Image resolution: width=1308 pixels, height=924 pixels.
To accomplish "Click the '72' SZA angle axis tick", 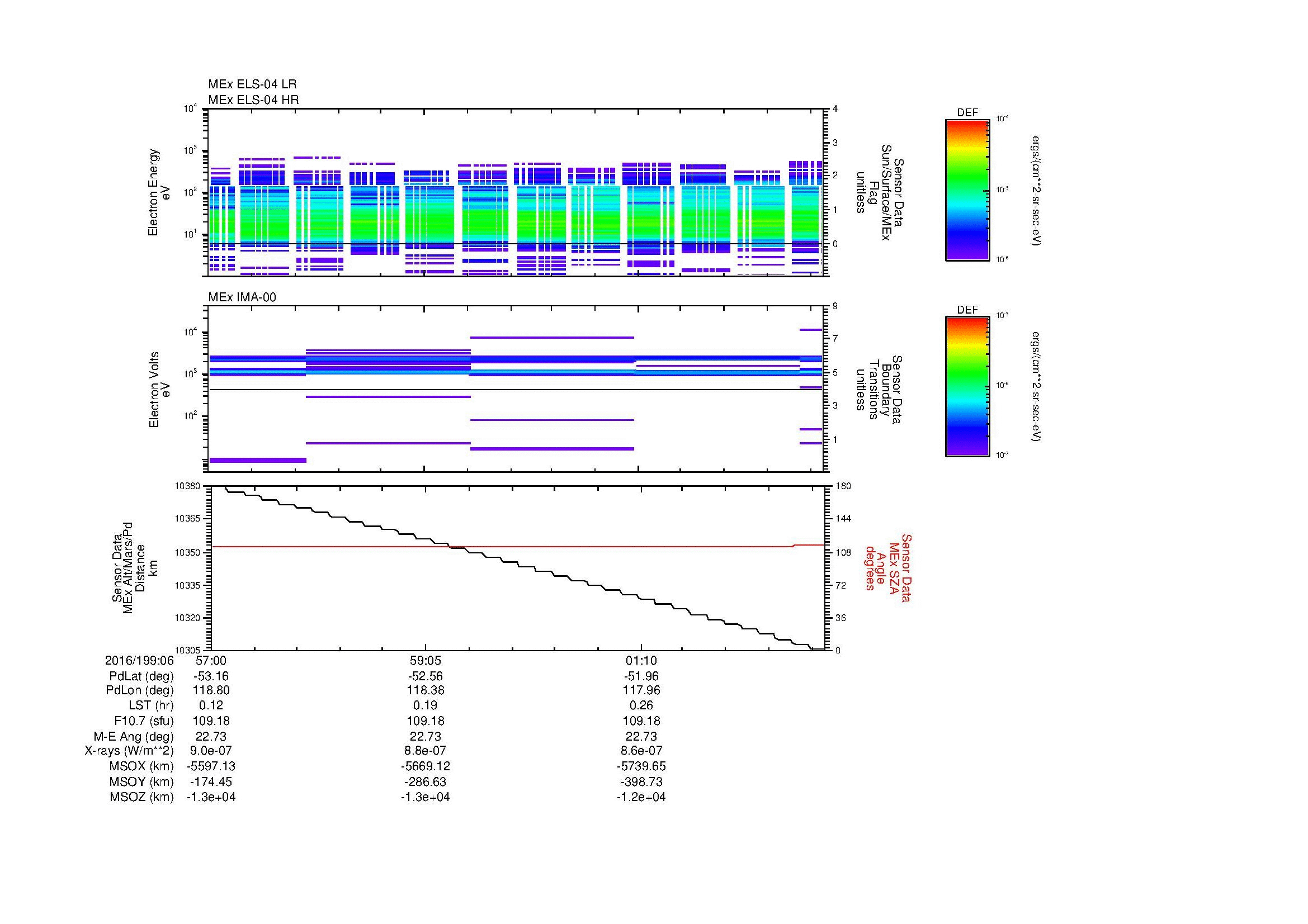I will tap(841, 585).
